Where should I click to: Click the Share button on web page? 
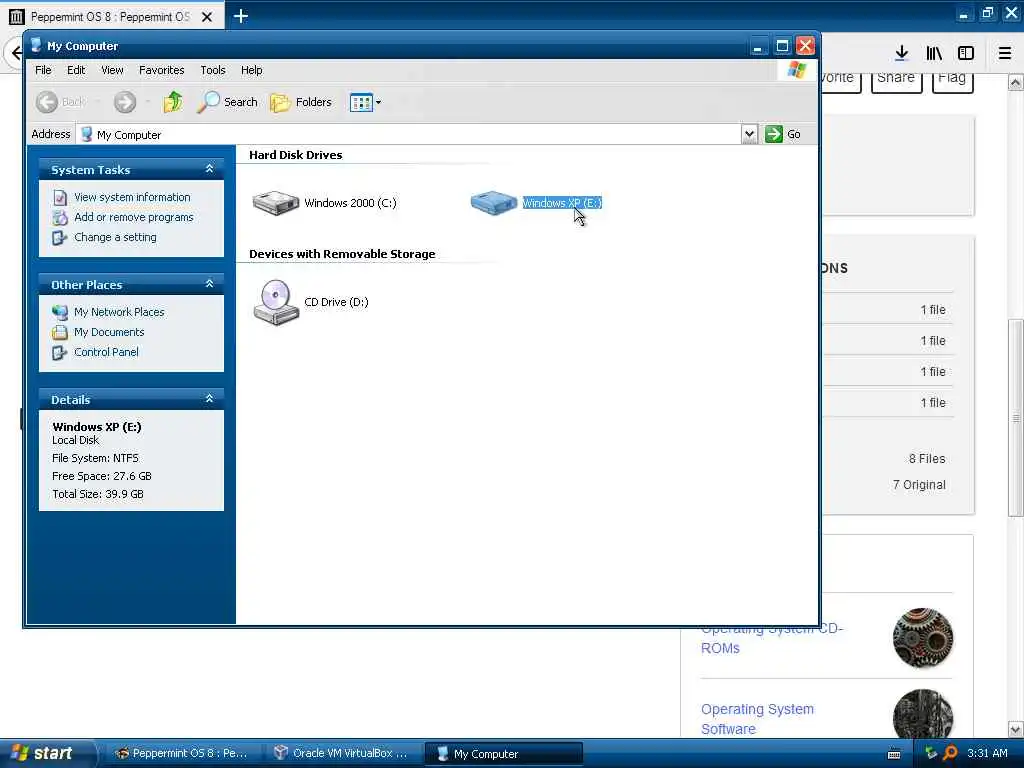click(x=896, y=81)
